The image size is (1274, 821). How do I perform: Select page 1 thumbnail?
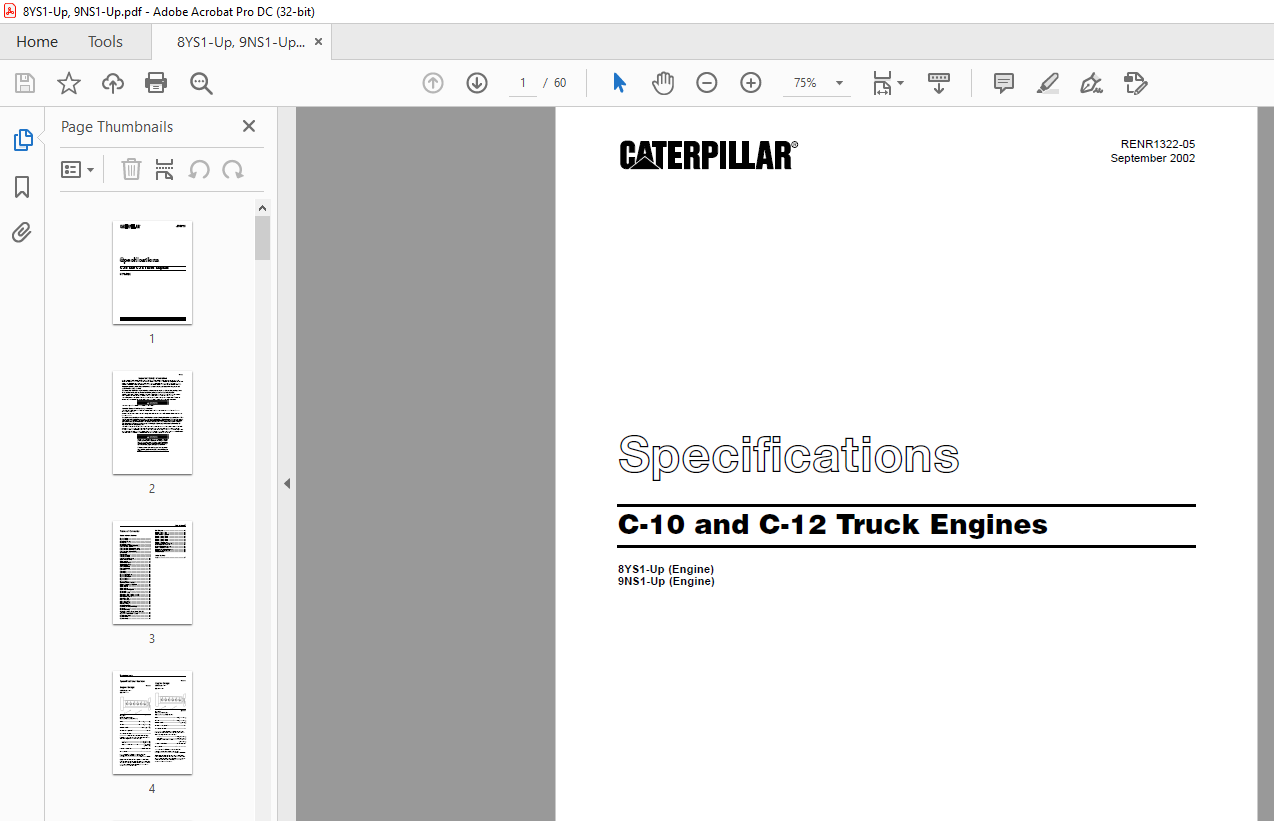pos(152,273)
